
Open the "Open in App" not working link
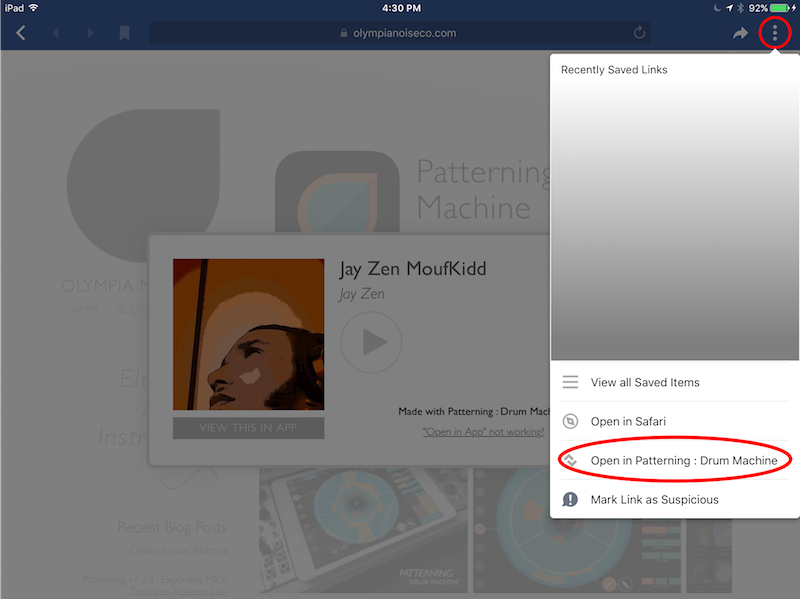pos(483,432)
